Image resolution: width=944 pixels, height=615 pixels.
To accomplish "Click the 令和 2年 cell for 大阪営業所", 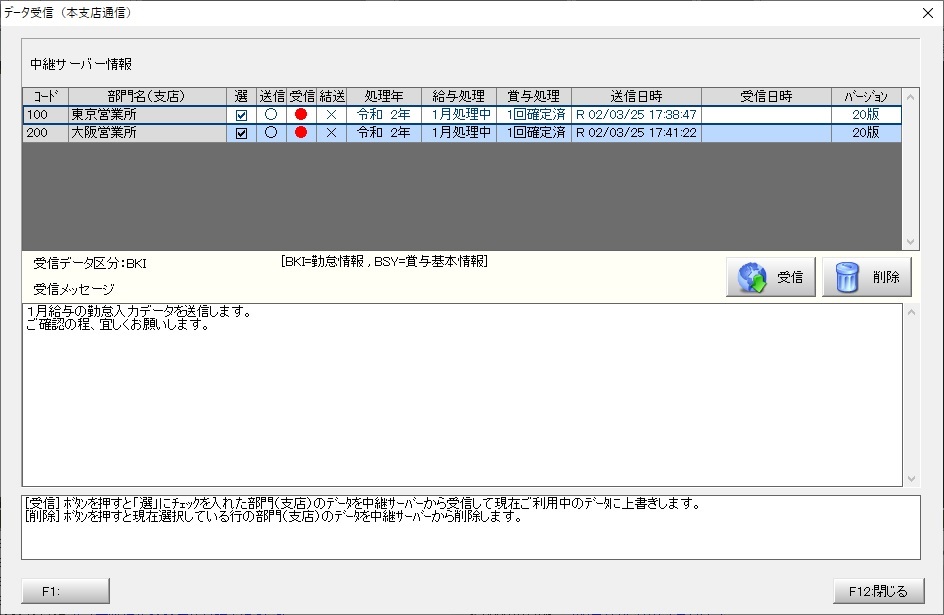I will click(384, 132).
